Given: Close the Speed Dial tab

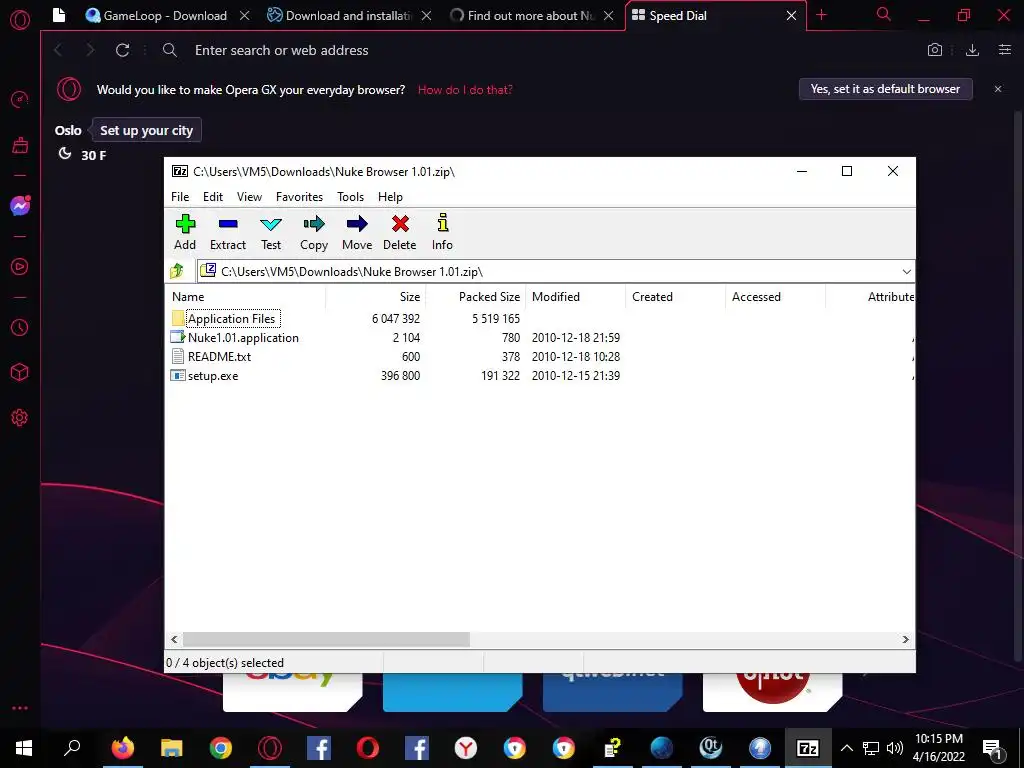Looking at the screenshot, I should [791, 15].
